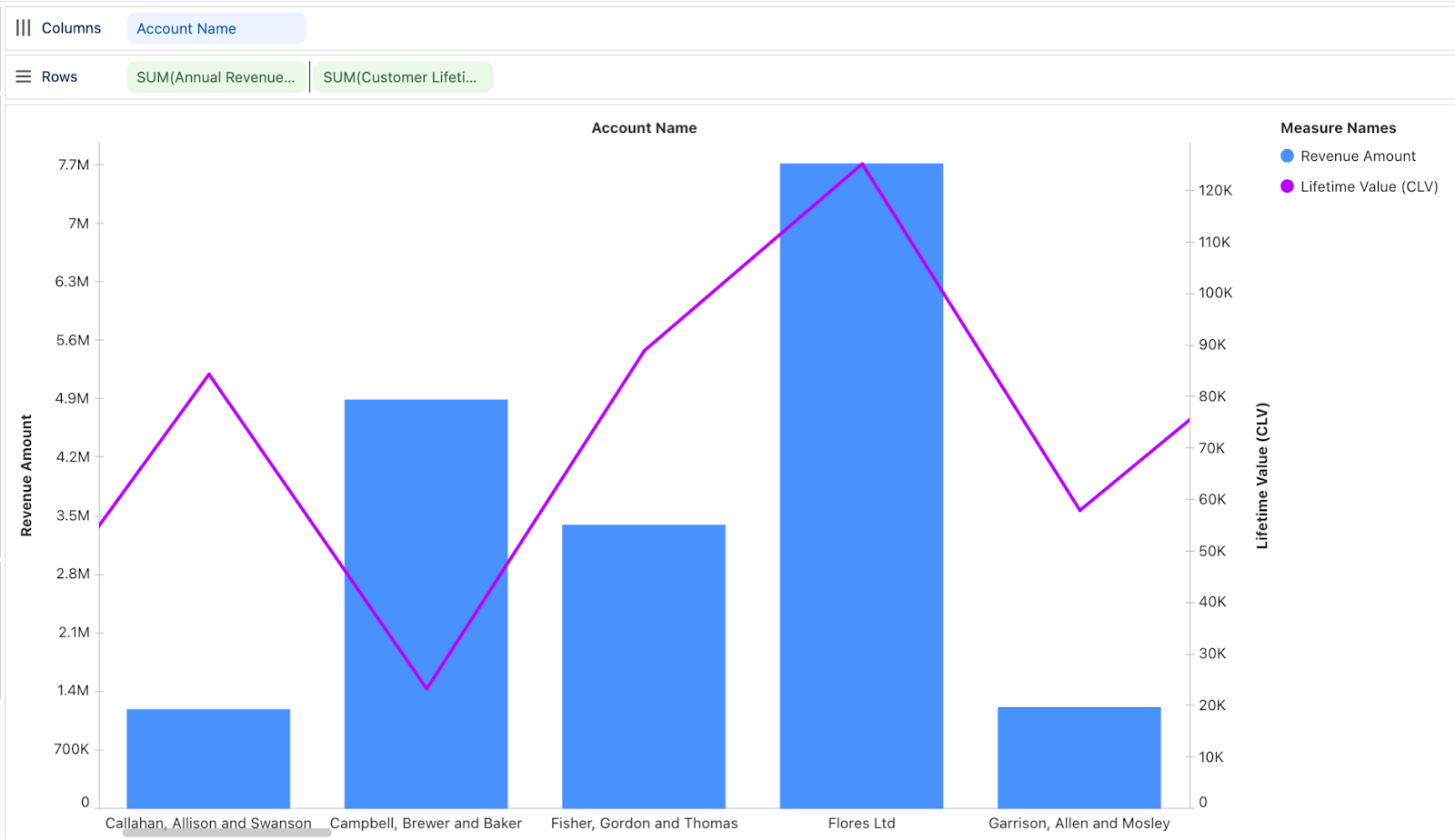Click the Revenue Amount left axis title
This screenshot has height=840, width=1455.
26,475
